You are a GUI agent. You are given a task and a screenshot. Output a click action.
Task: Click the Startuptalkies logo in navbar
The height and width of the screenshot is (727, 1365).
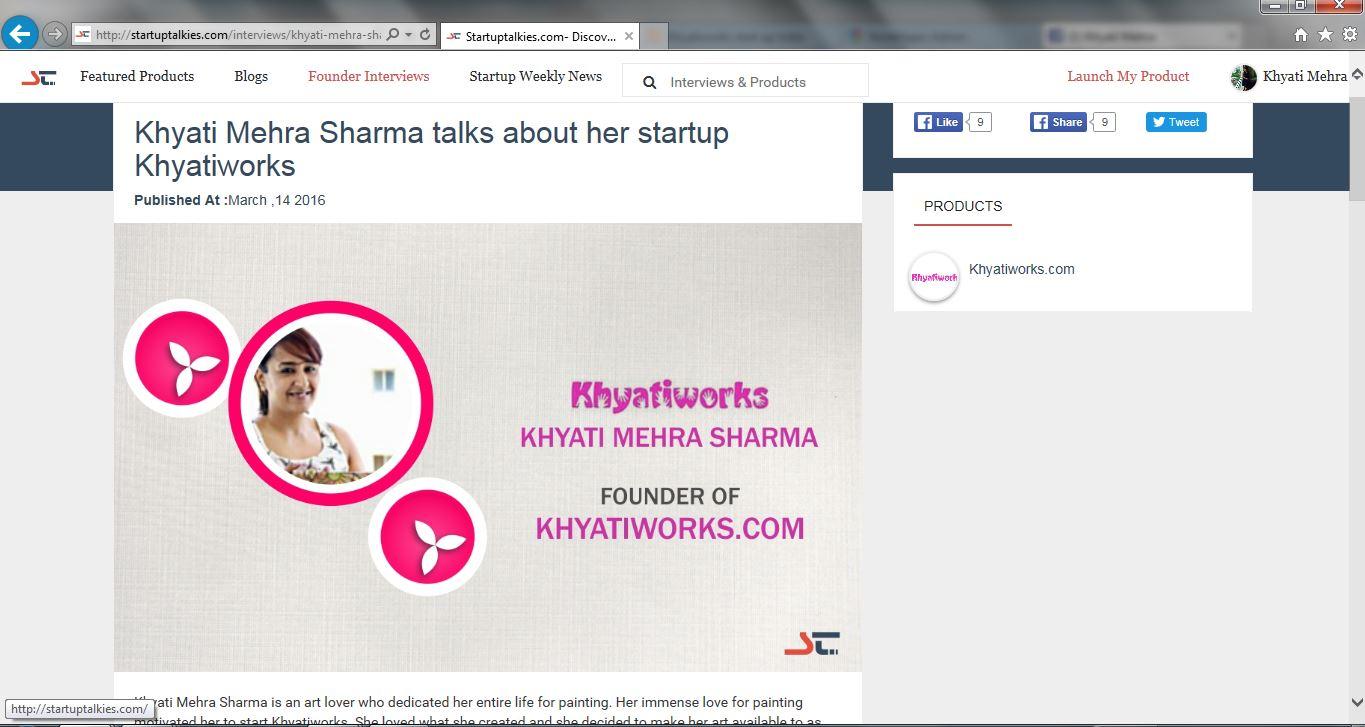(x=39, y=77)
